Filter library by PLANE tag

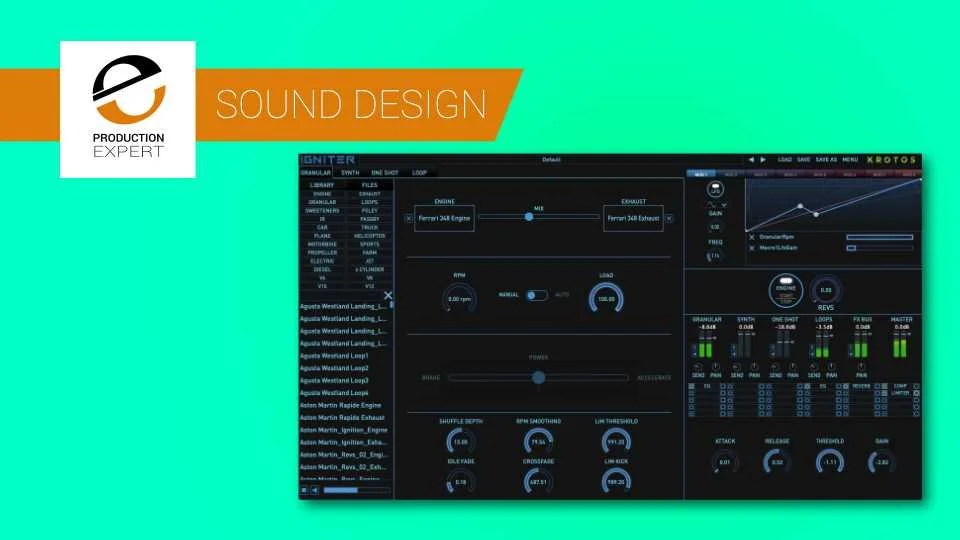(x=322, y=236)
